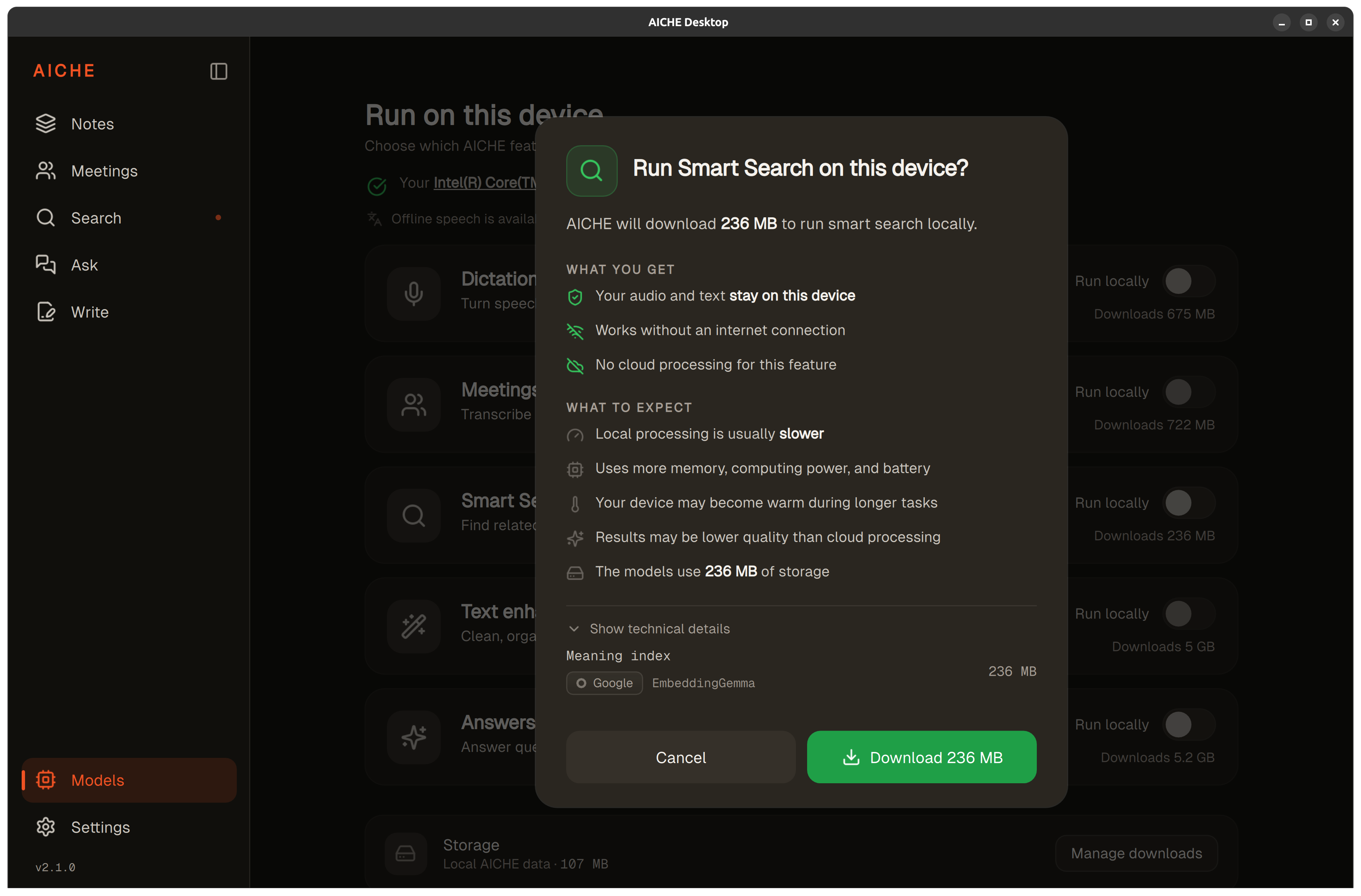Click the Settings gear icon
Image resolution: width=1361 pixels, height=896 pixels.
click(46, 827)
